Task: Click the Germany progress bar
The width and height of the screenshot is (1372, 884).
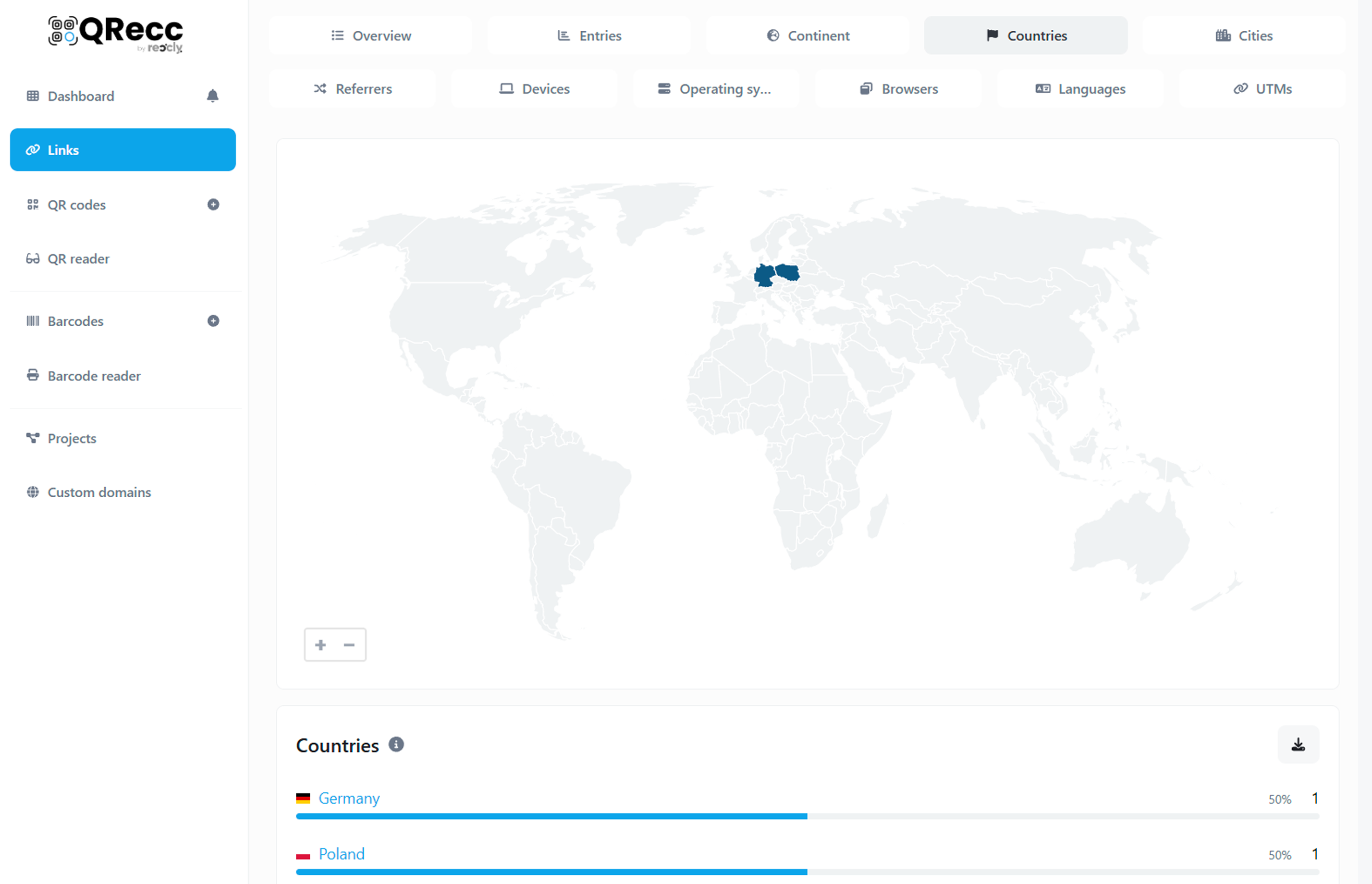Action: click(x=808, y=816)
